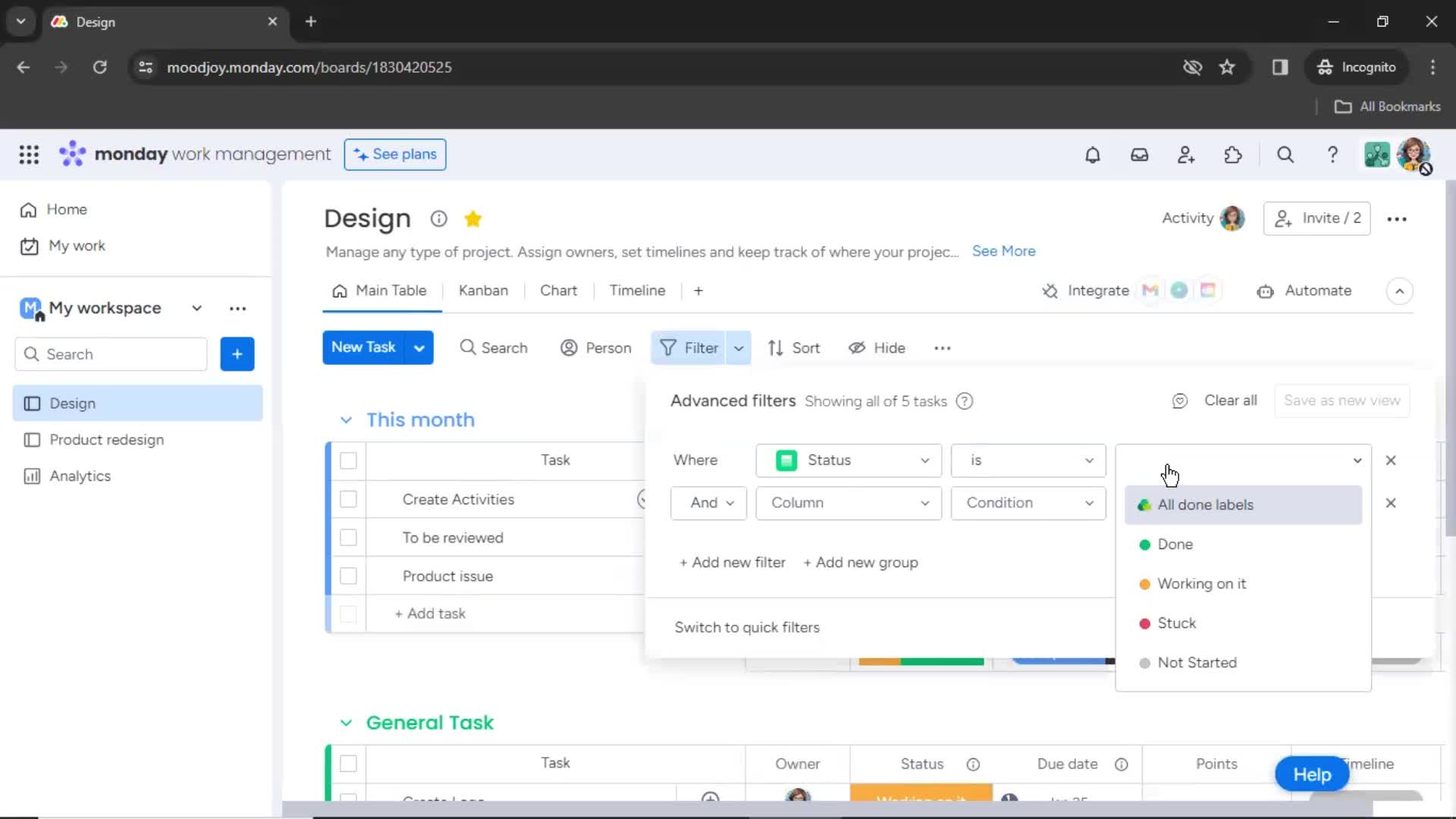Open the 'is' condition dropdown
The height and width of the screenshot is (819, 1456).
tap(1028, 460)
